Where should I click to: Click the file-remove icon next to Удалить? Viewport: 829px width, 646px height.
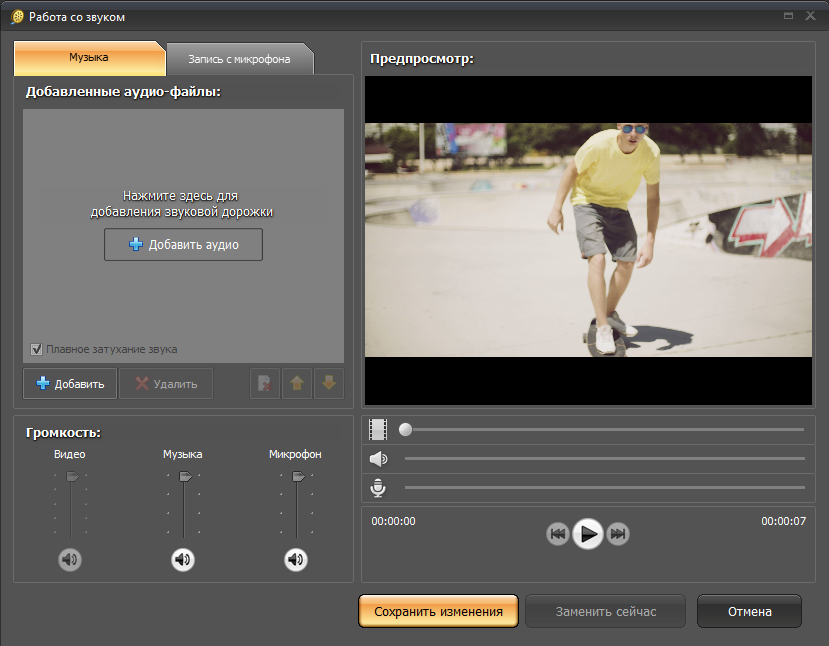264,383
